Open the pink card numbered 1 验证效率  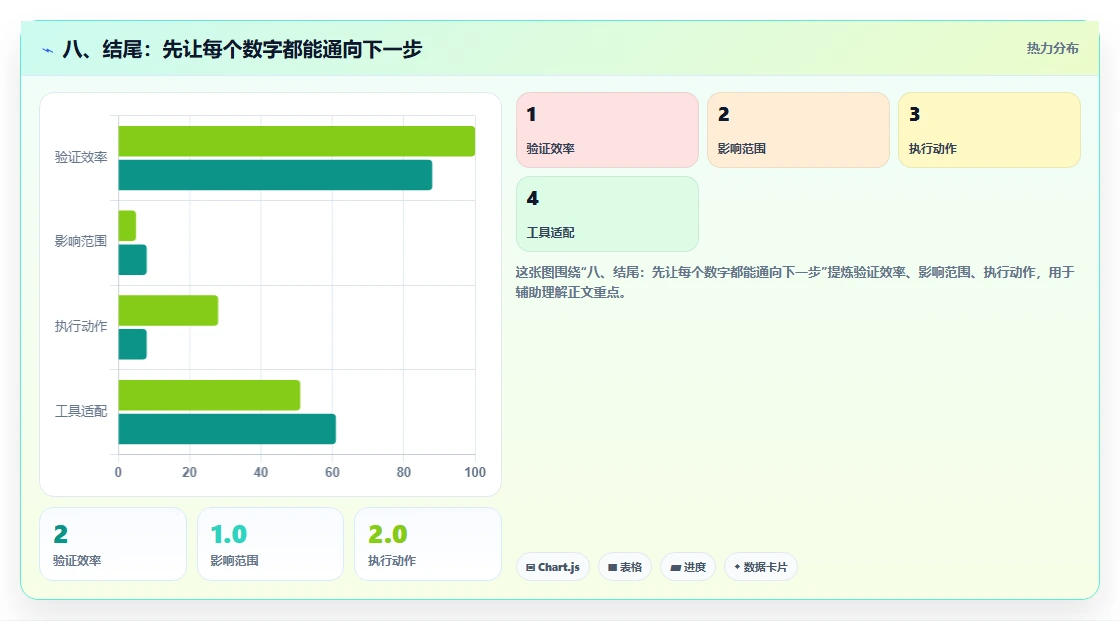pos(607,130)
